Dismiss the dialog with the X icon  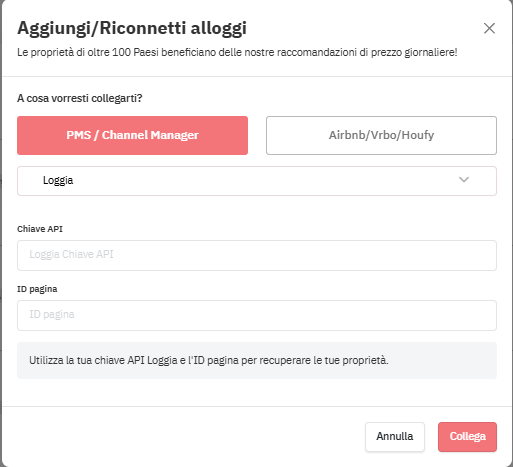tap(489, 28)
